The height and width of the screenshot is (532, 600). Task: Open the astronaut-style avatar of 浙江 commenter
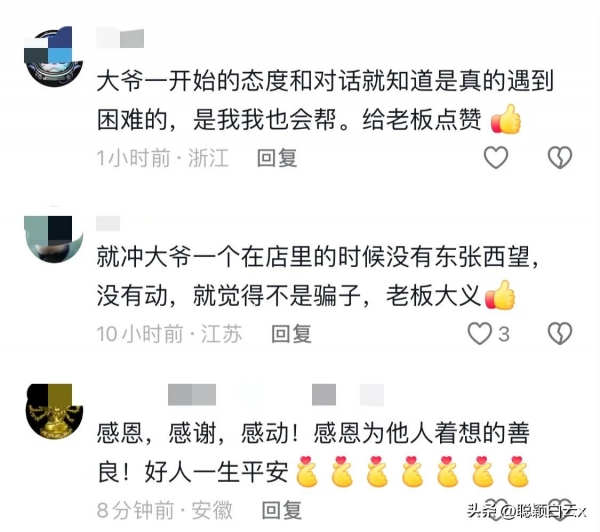pyautogui.click(x=54, y=57)
